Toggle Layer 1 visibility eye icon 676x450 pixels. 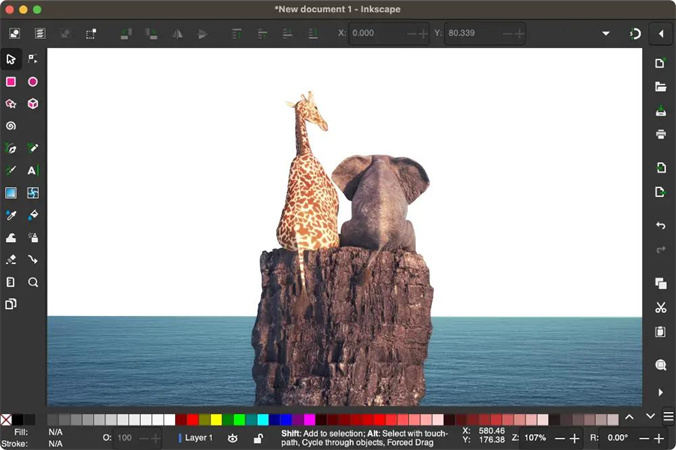(x=233, y=438)
